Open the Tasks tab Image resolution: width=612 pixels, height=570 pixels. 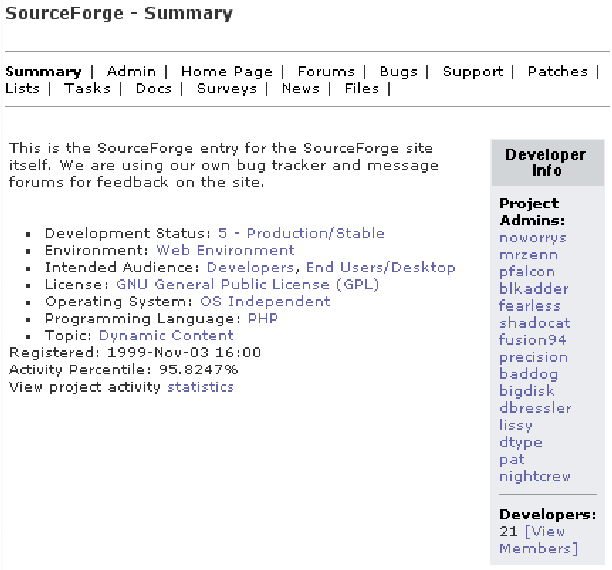pyautogui.click(x=87, y=89)
